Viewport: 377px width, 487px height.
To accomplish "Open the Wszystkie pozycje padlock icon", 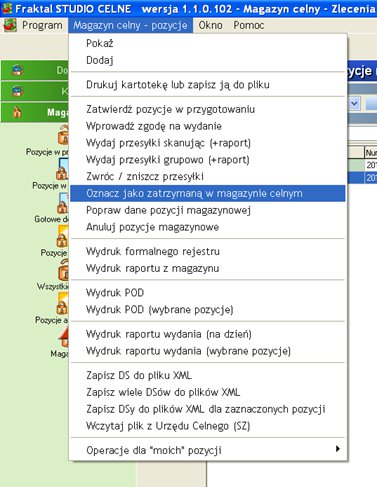I will tap(63, 270).
